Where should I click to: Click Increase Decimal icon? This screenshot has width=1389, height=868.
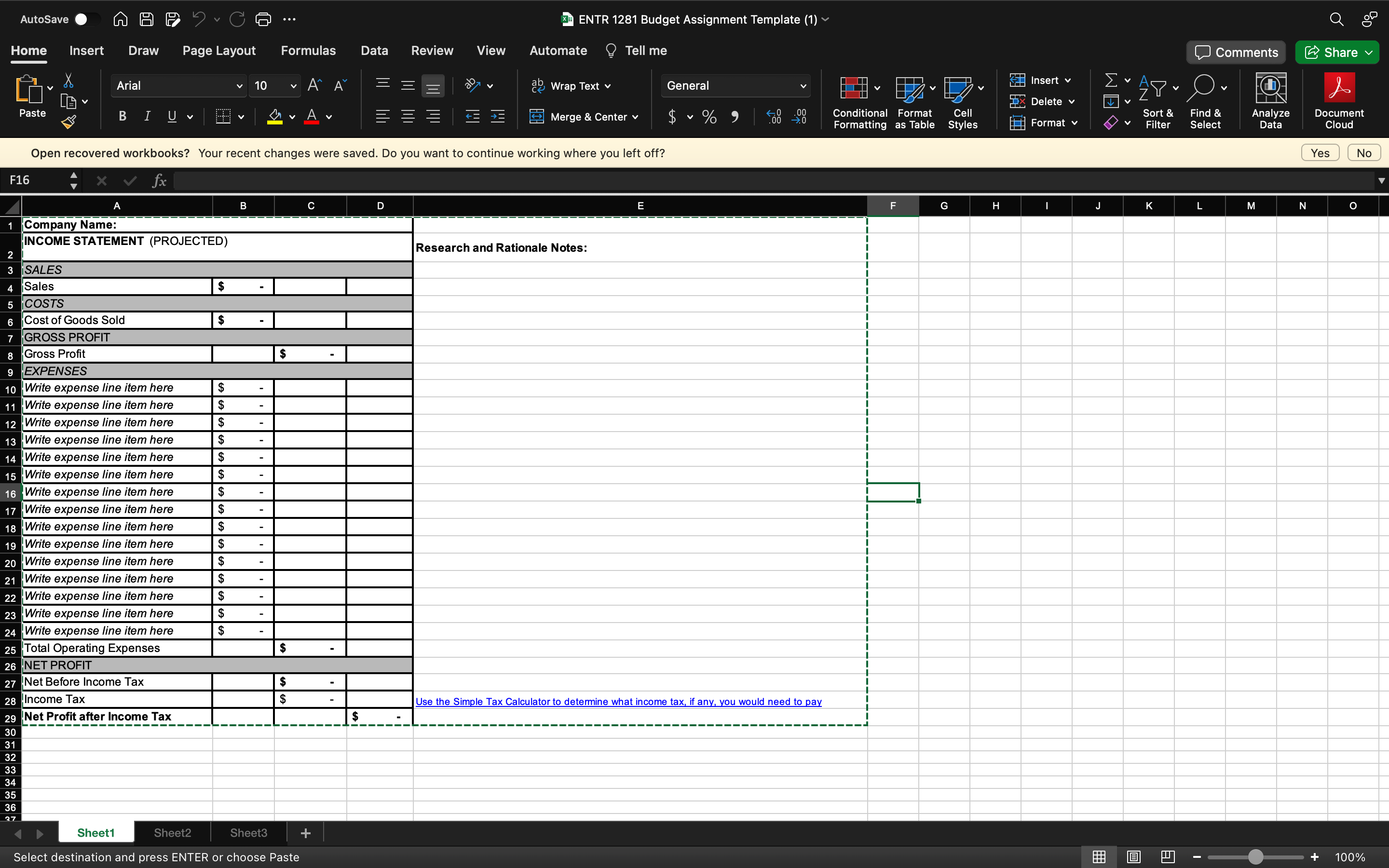tap(774, 117)
